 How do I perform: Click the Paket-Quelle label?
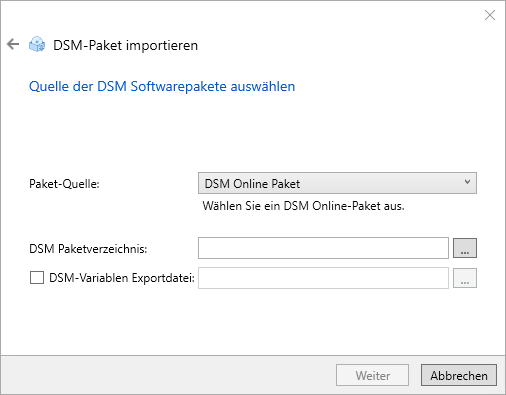pos(64,184)
